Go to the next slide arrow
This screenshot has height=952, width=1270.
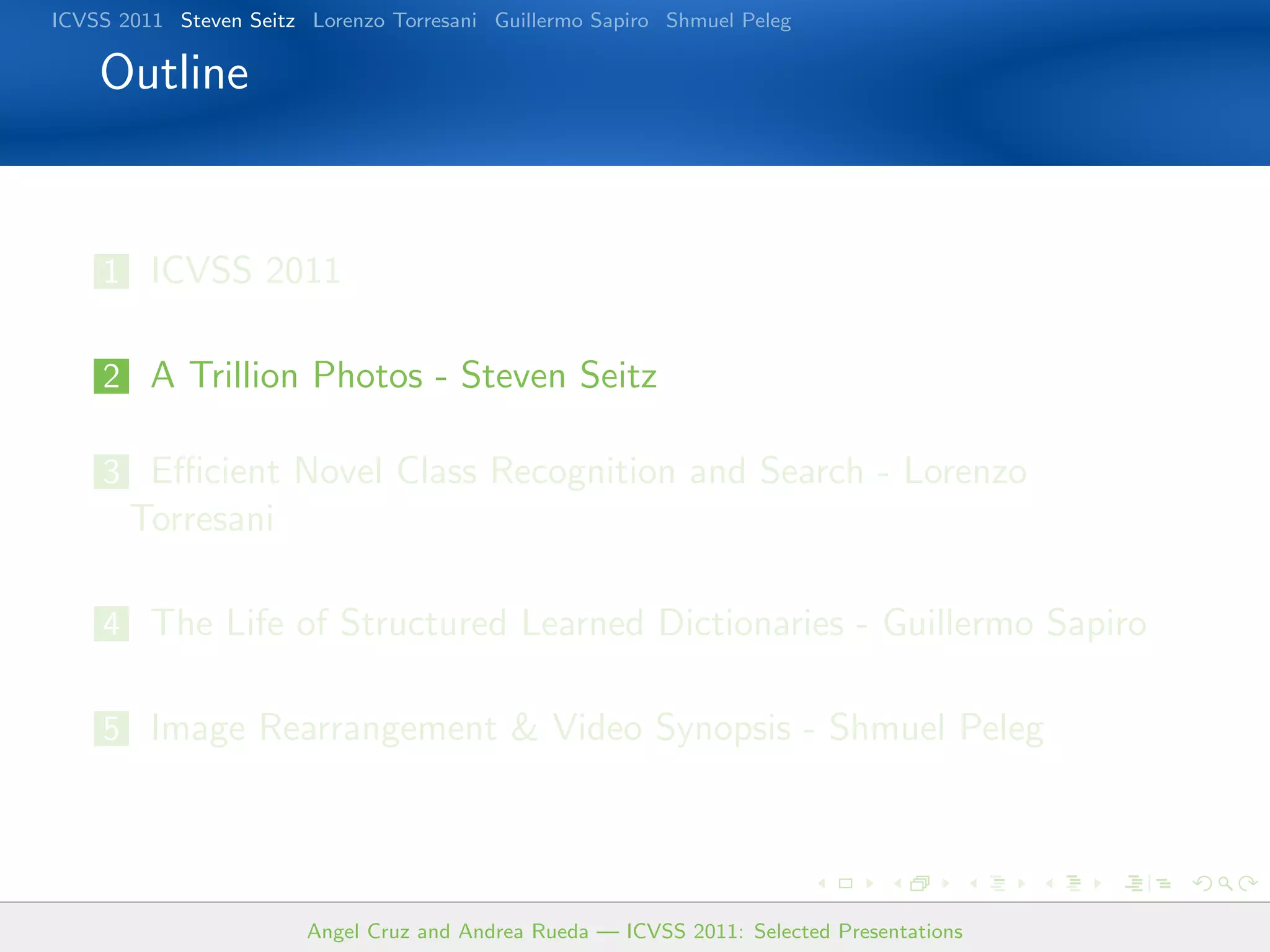[x=869, y=884]
